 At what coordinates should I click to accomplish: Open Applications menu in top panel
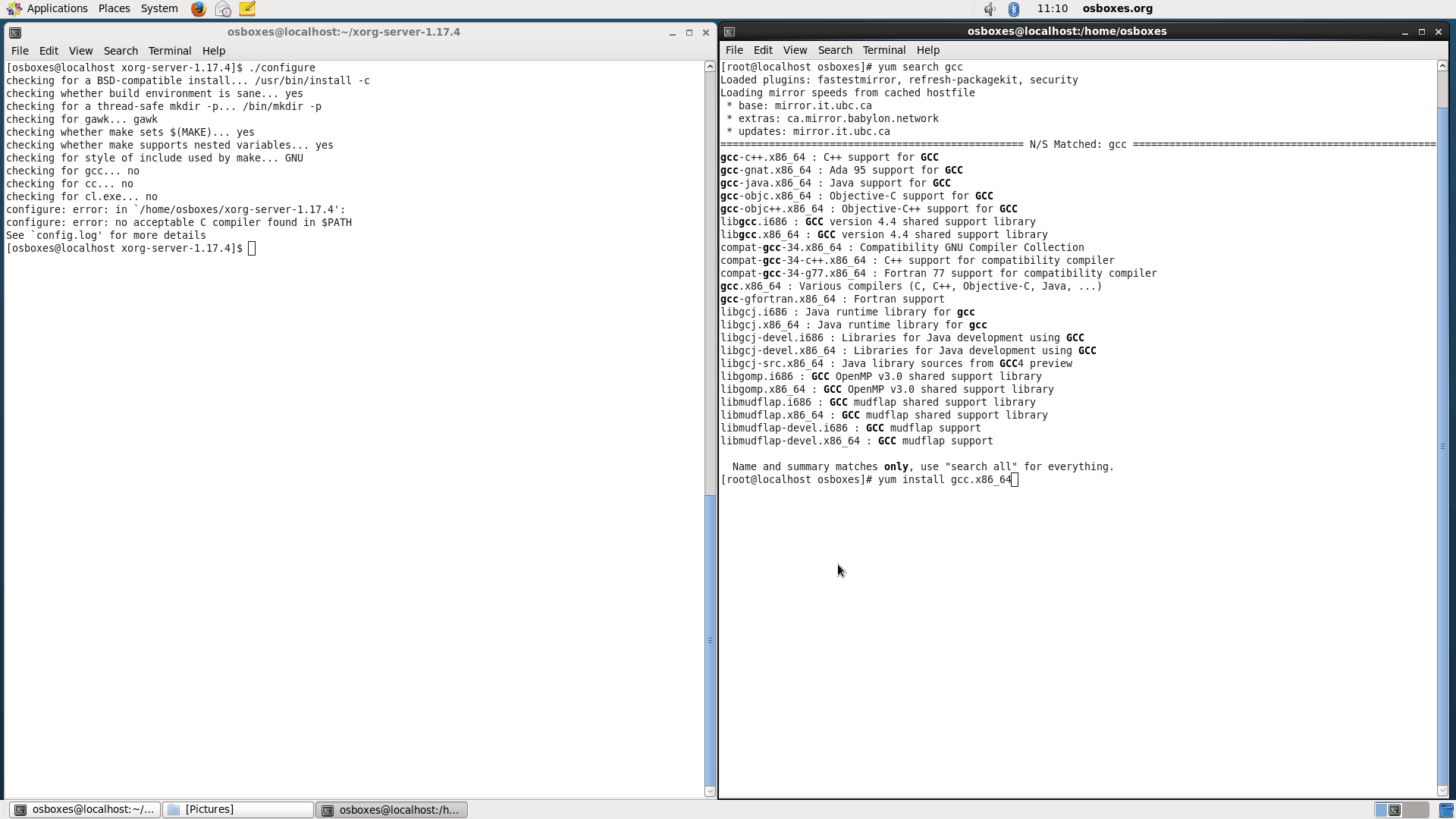58,8
